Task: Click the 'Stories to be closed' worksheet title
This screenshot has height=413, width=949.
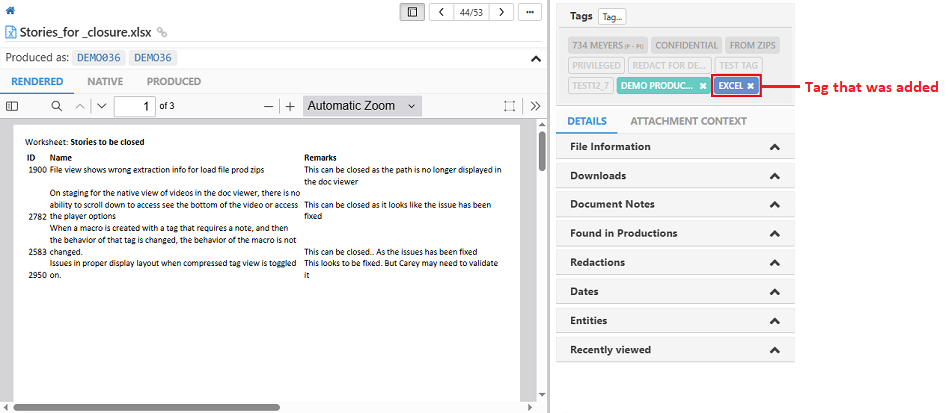Action: pyautogui.click(x=107, y=143)
